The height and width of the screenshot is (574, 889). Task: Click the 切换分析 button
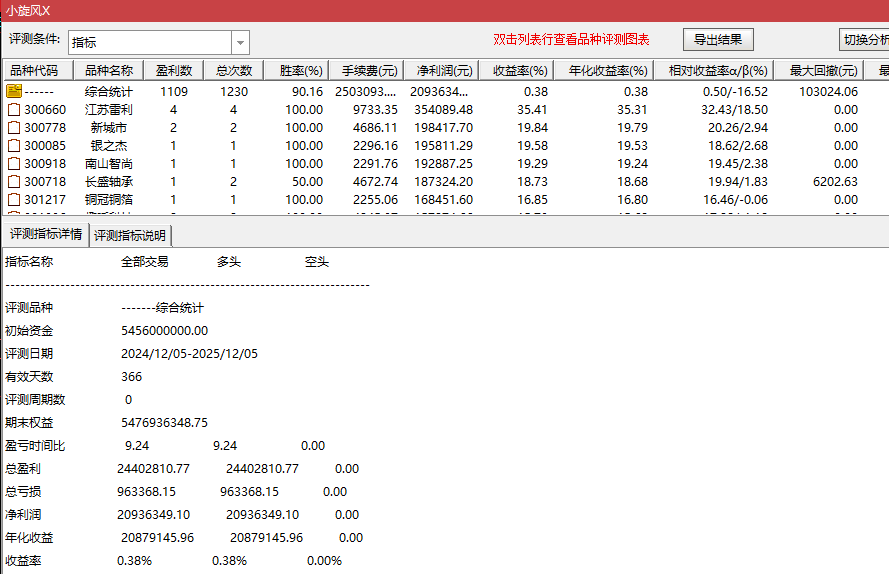pos(864,40)
